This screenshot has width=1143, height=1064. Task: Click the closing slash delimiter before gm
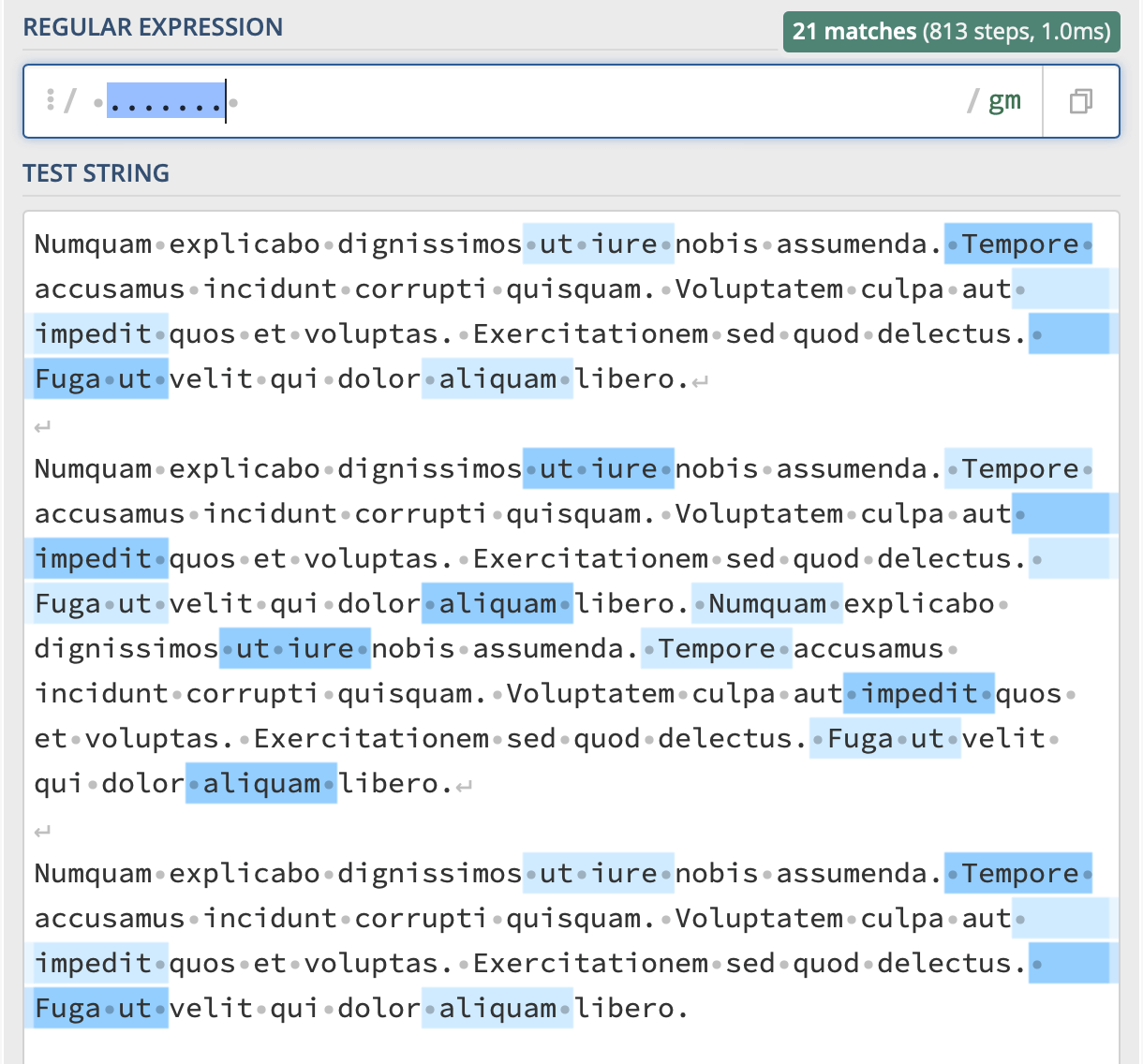(x=972, y=100)
